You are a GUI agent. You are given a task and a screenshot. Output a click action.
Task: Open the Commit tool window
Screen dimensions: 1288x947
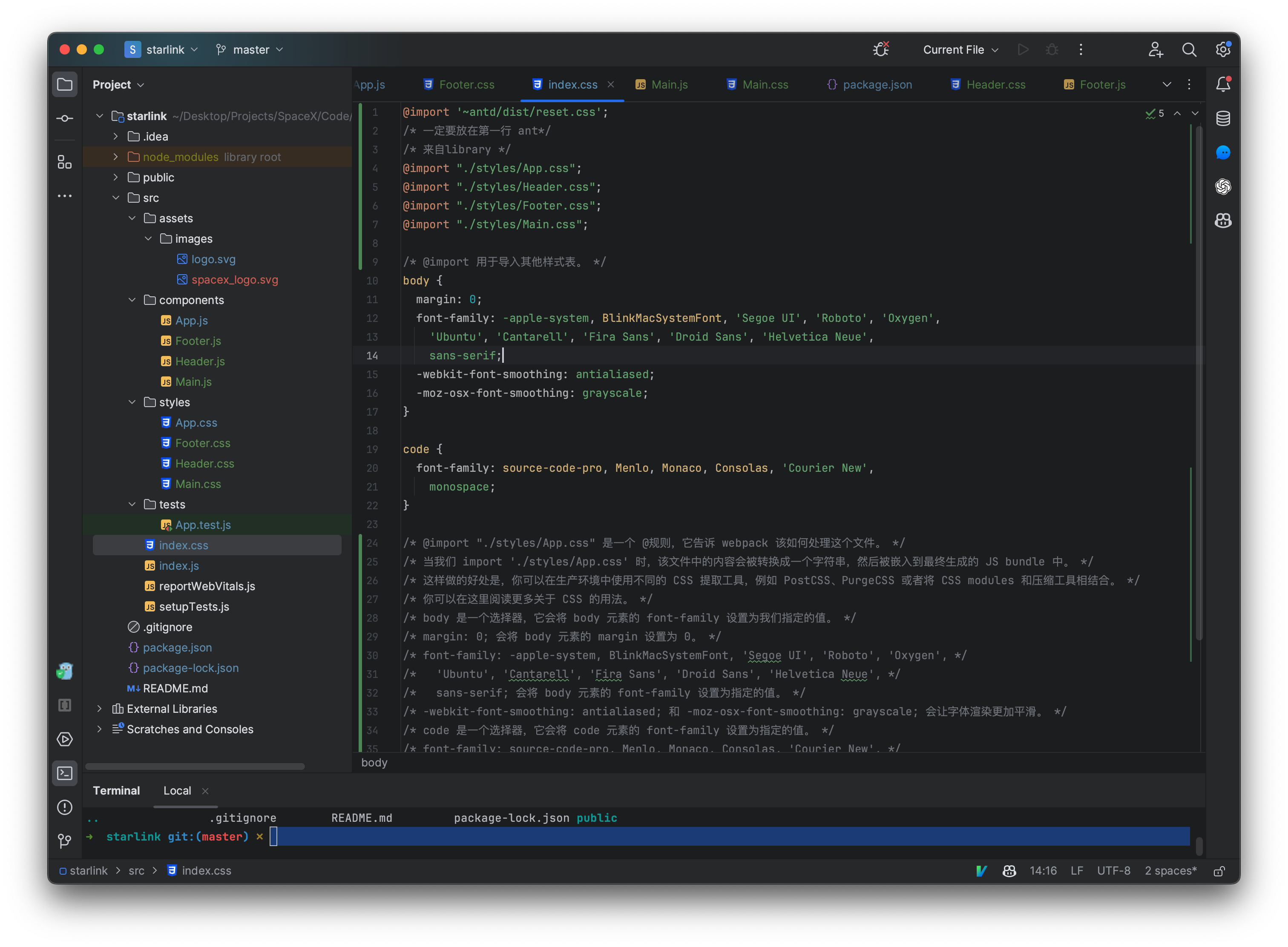[65, 118]
